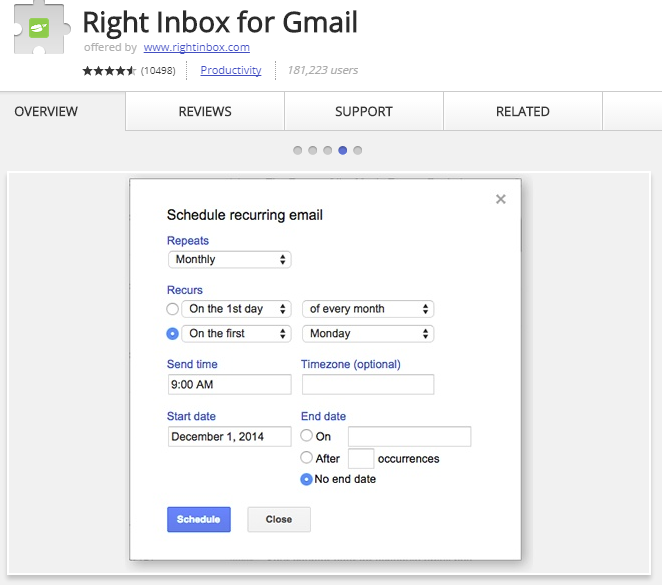Open the Repeats Monthly dropdown
The width and height of the screenshot is (662, 585).
click(230, 259)
